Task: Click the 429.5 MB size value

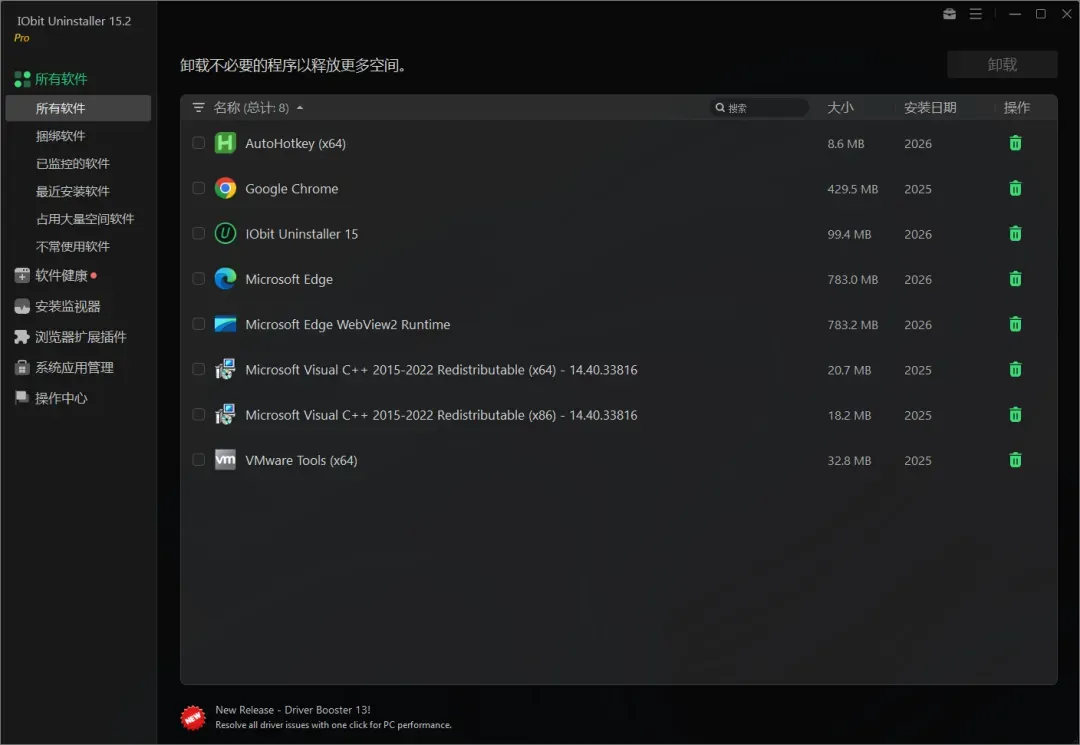Action: 853,189
